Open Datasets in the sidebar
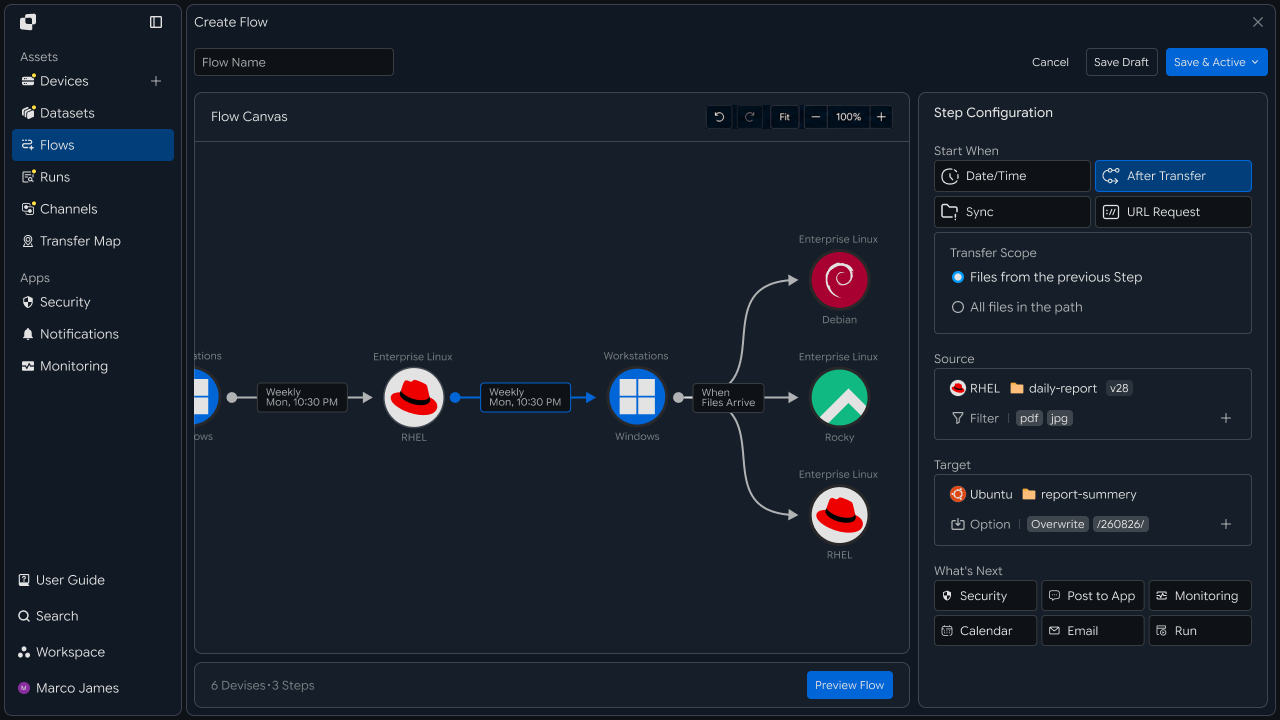Viewport: 1280px width, 720px height. [93, 113]
